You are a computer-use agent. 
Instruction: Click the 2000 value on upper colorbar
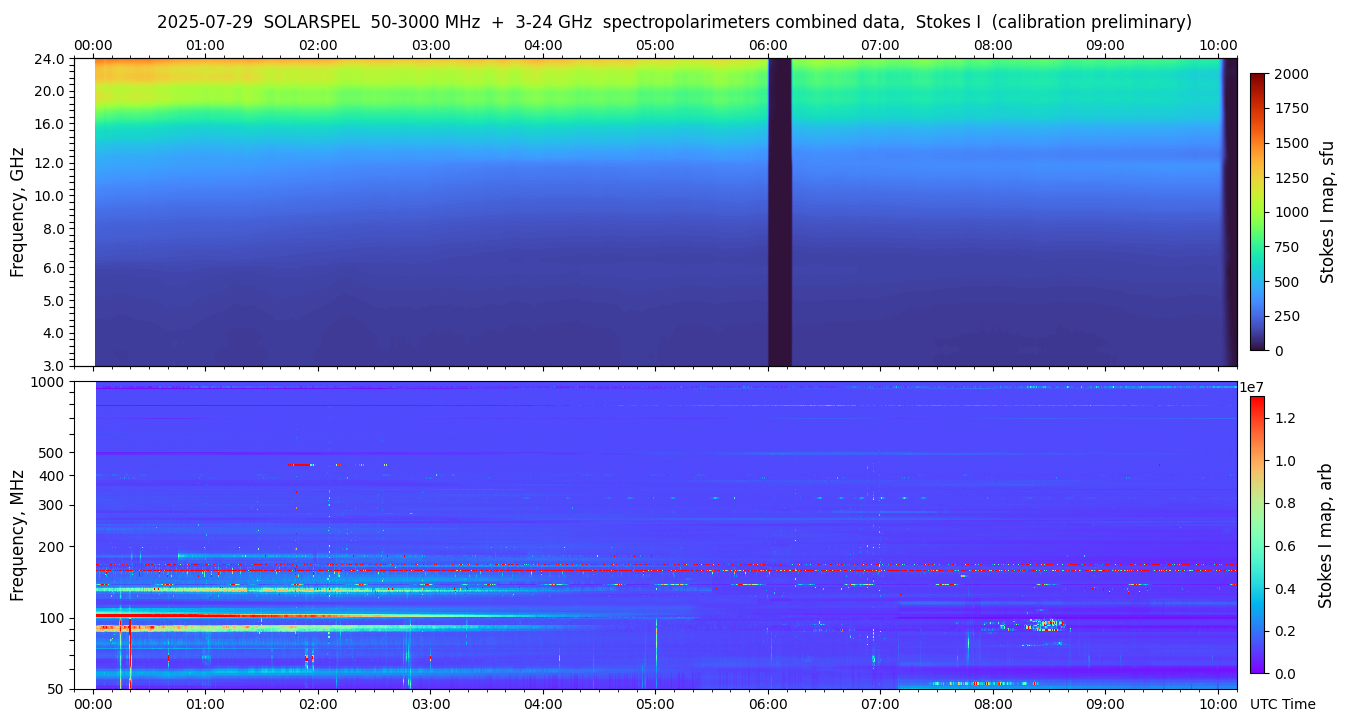pyautogui.click(x=1290, y=74)
